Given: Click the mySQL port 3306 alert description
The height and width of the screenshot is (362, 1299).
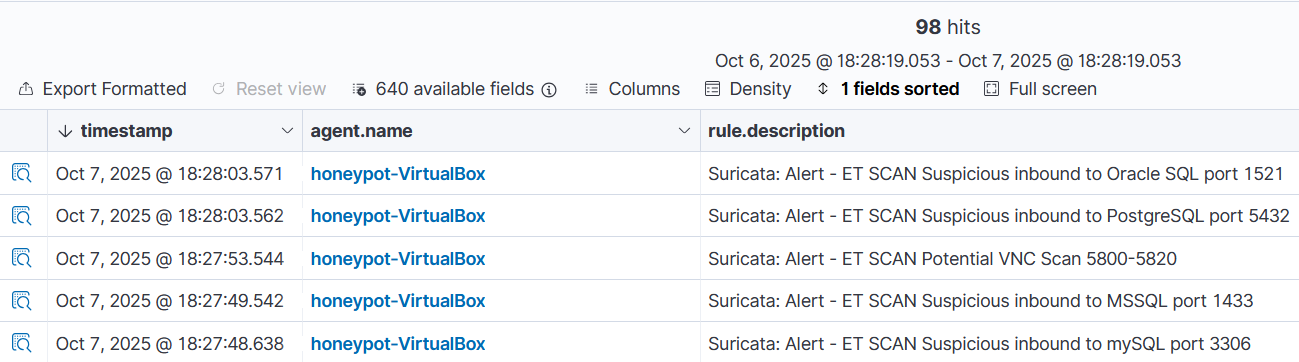Looking at the screenshot, I should (979, 344).
